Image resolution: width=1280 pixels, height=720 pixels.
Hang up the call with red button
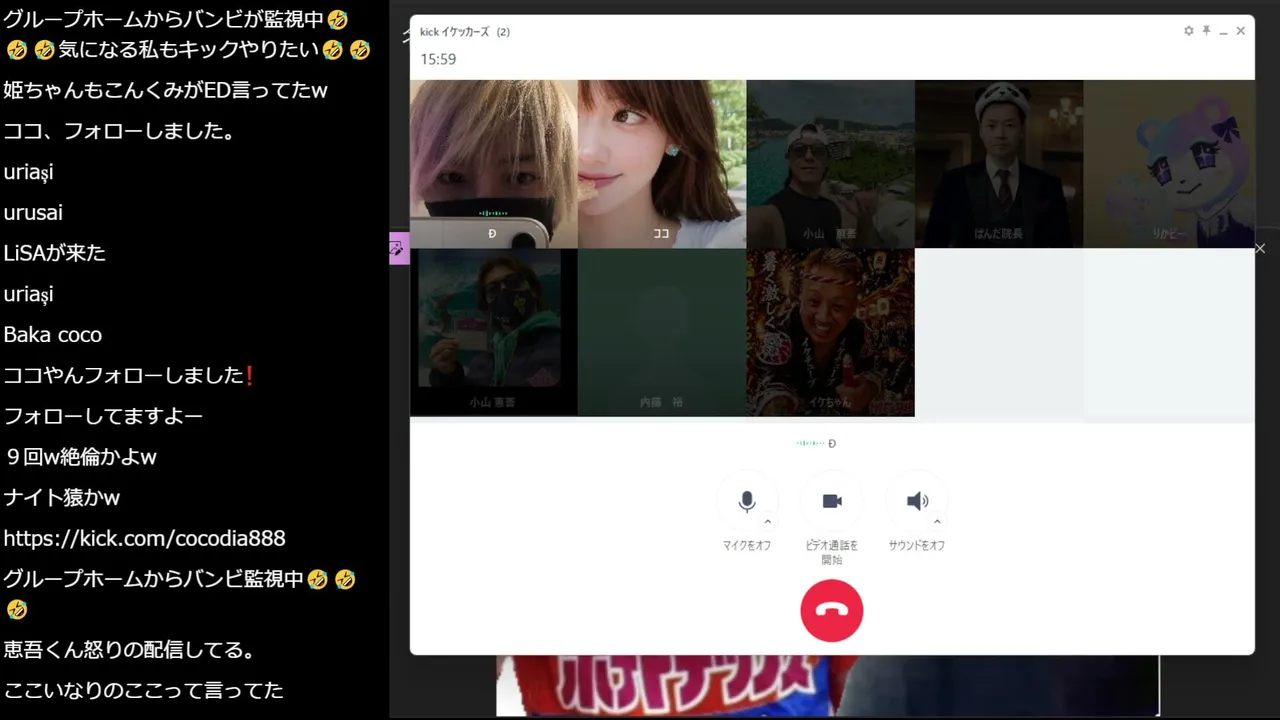pos(832,610)
